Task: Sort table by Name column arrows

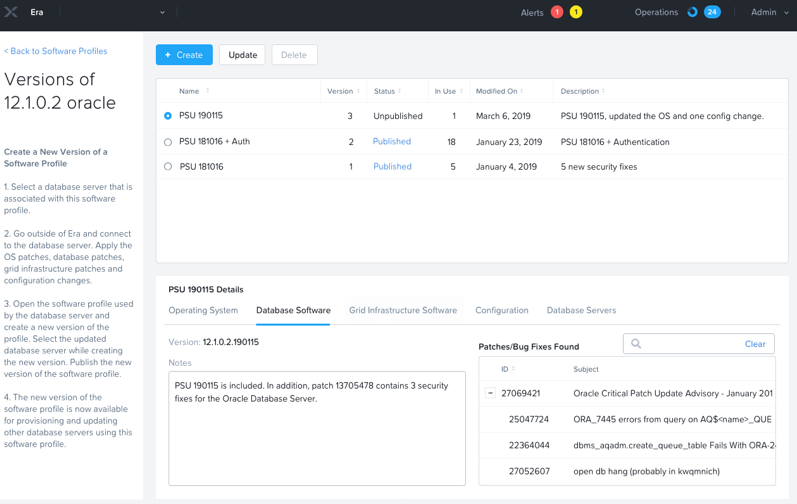Action: tap(207, 91)
